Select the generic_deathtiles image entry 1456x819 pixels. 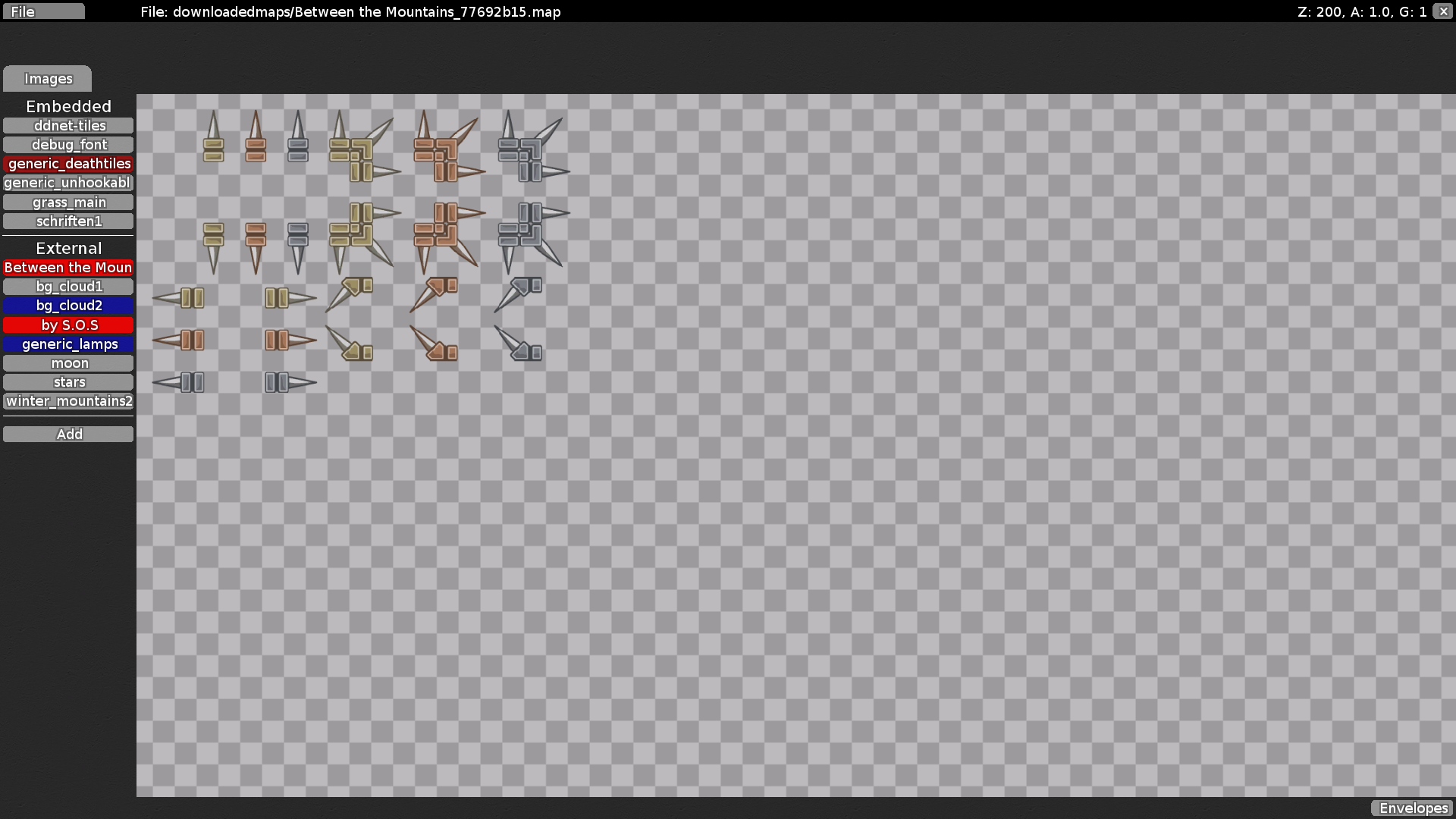pos(68,163)
